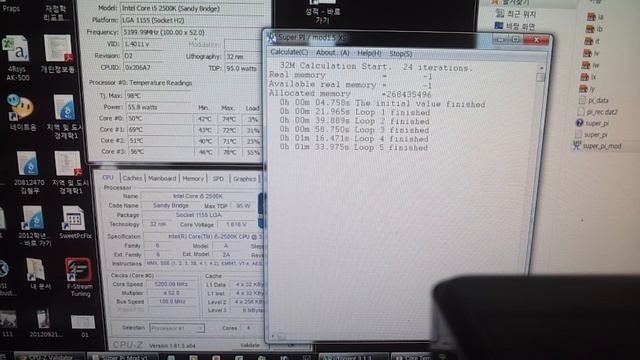
Task: Open the 네이트온 messenger desktop icon
Action: click(22, 113)
